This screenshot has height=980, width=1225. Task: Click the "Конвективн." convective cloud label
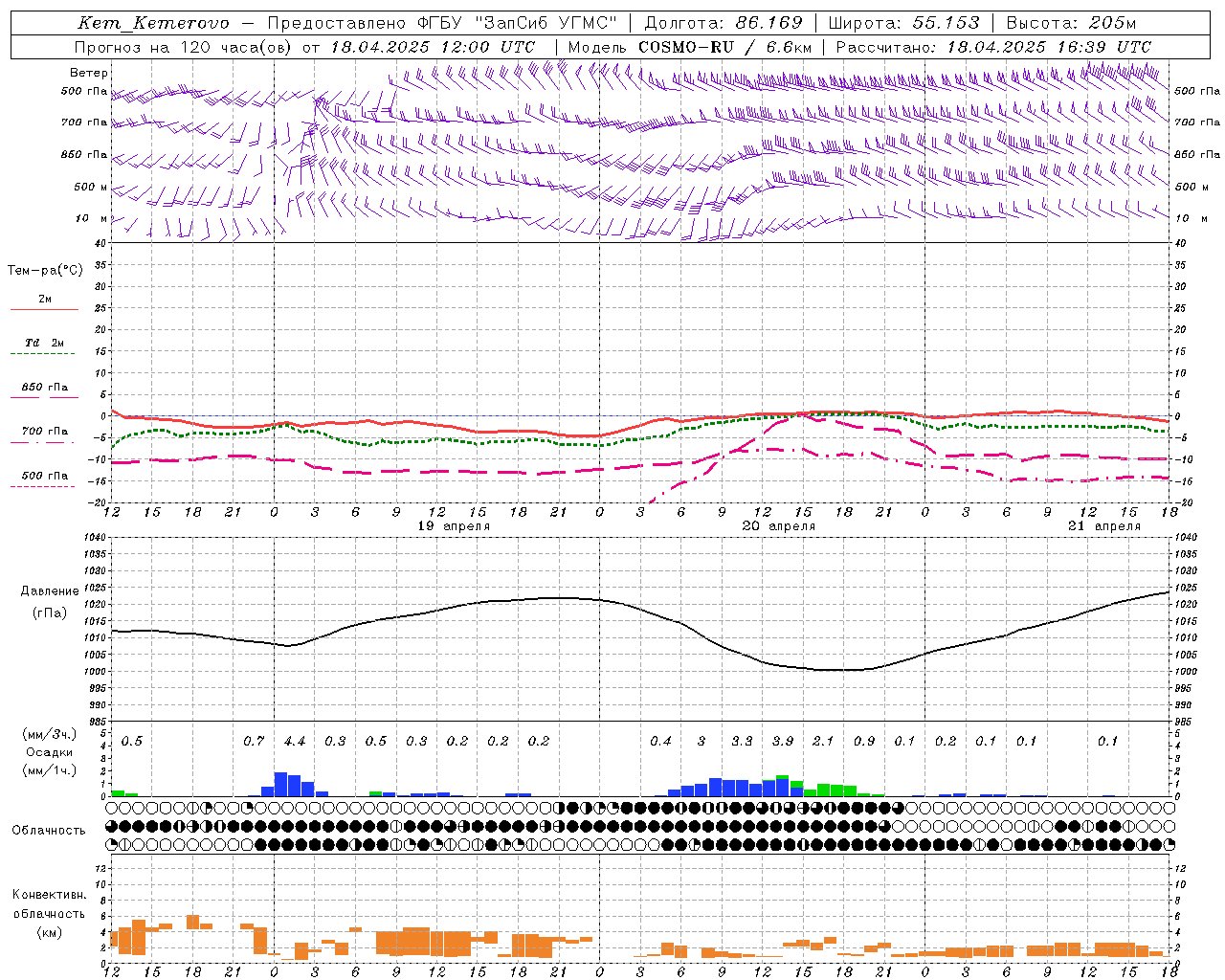coord(50,895)
